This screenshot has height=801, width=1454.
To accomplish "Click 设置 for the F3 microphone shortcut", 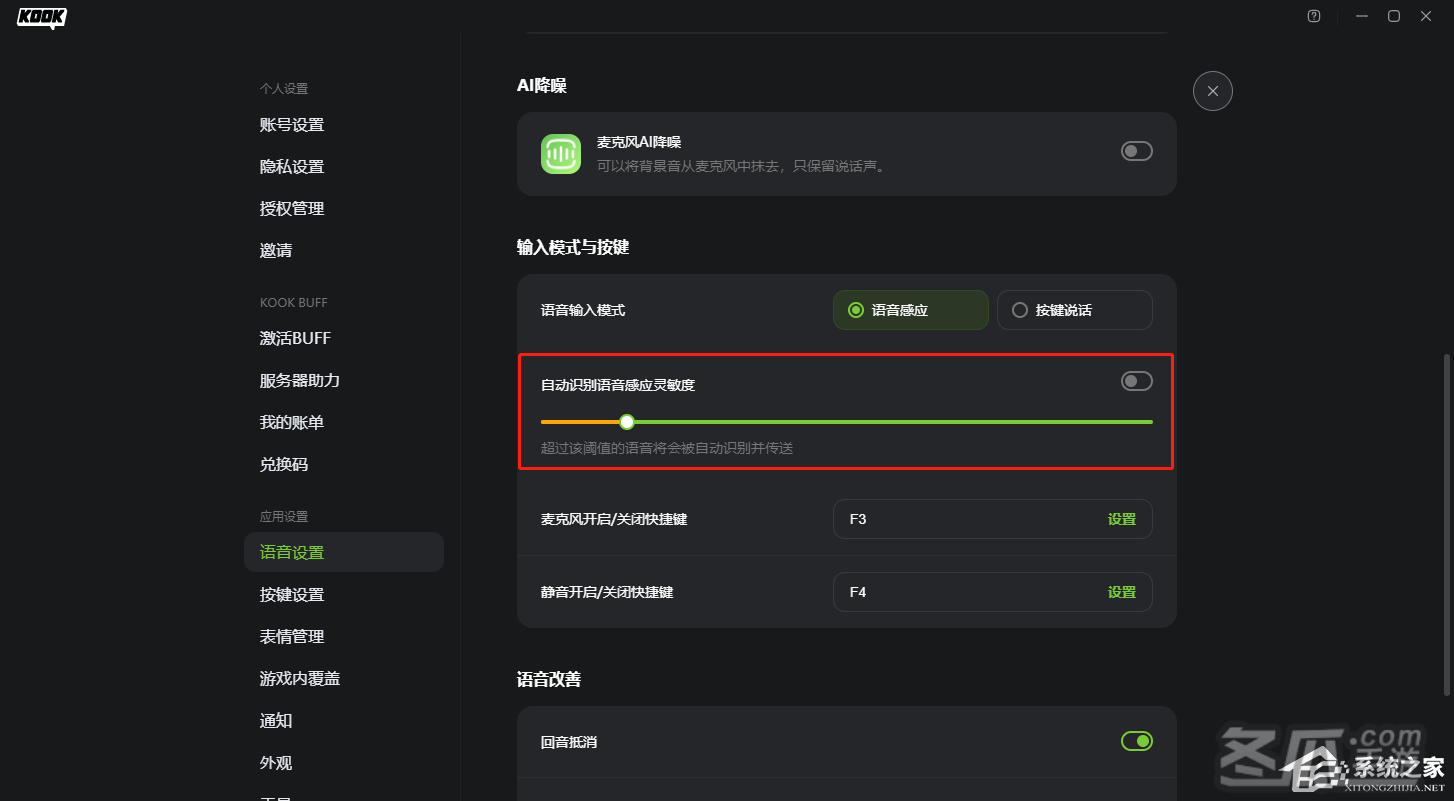I will click(x=1121, y=520).
